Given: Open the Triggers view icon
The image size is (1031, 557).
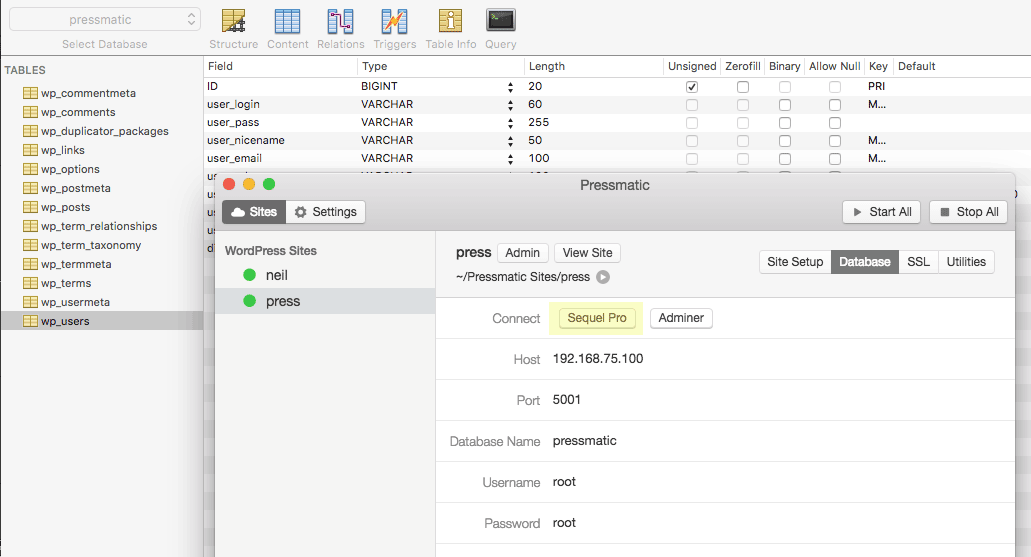Looking at the screenshot, I should tap(395, 22).
